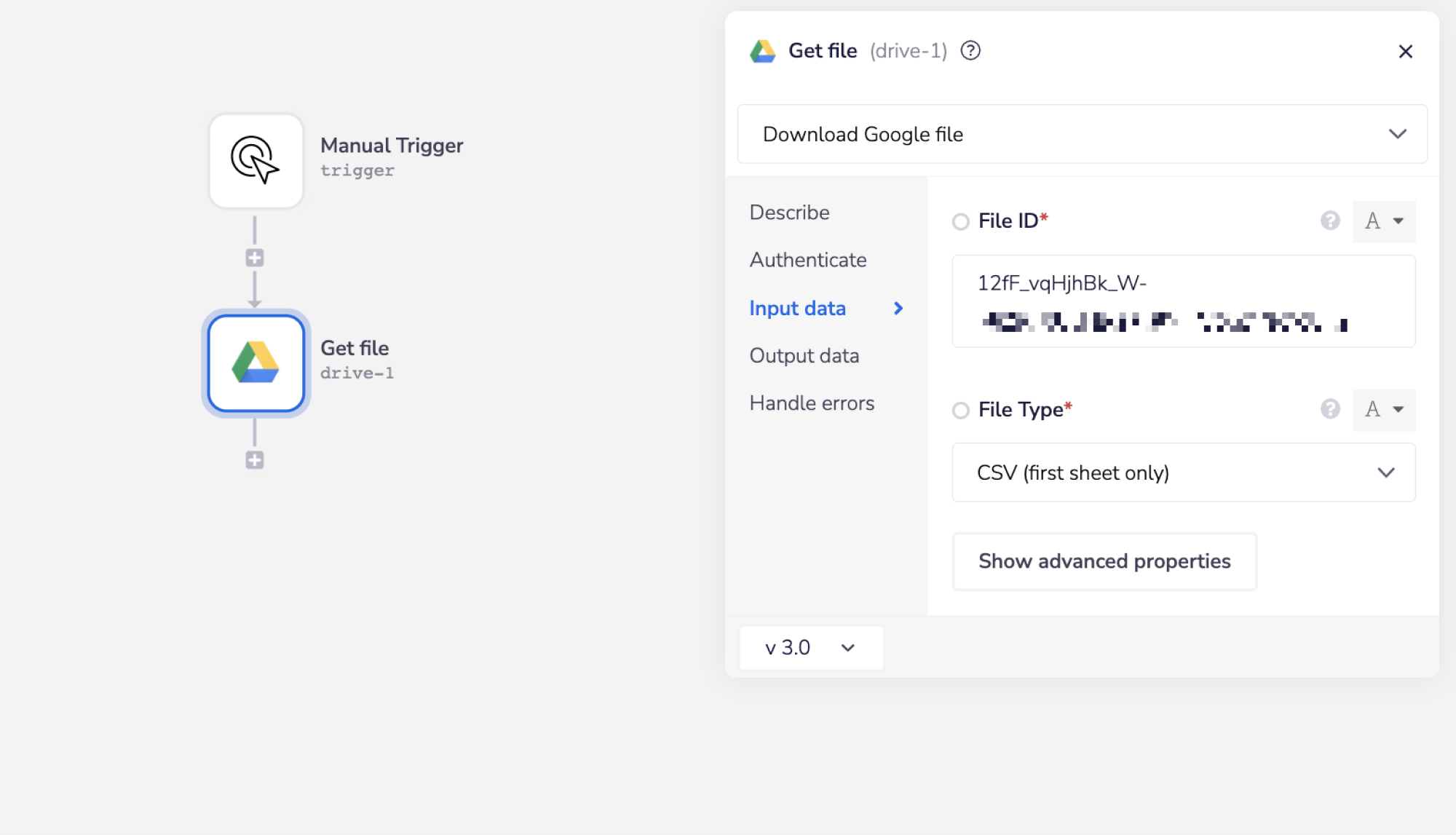The width and height of the screenshot is (1456, 835).
Task: Select the Google Drive Get file node
Action: coord(256,363)
